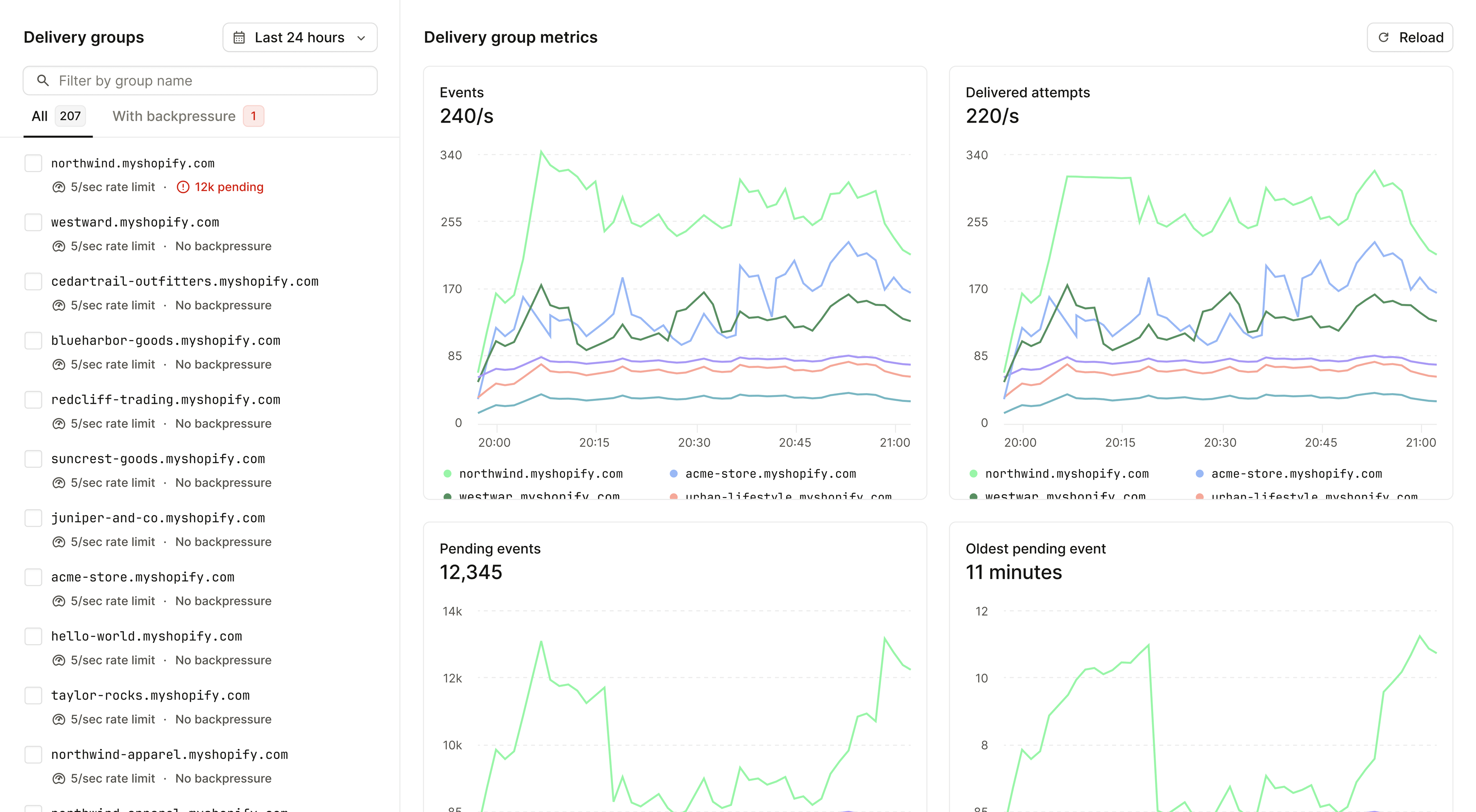1476x812 pixels.
Task: Click blue acme-store legend dot in Events chart
Action: [x=674, y=474]
